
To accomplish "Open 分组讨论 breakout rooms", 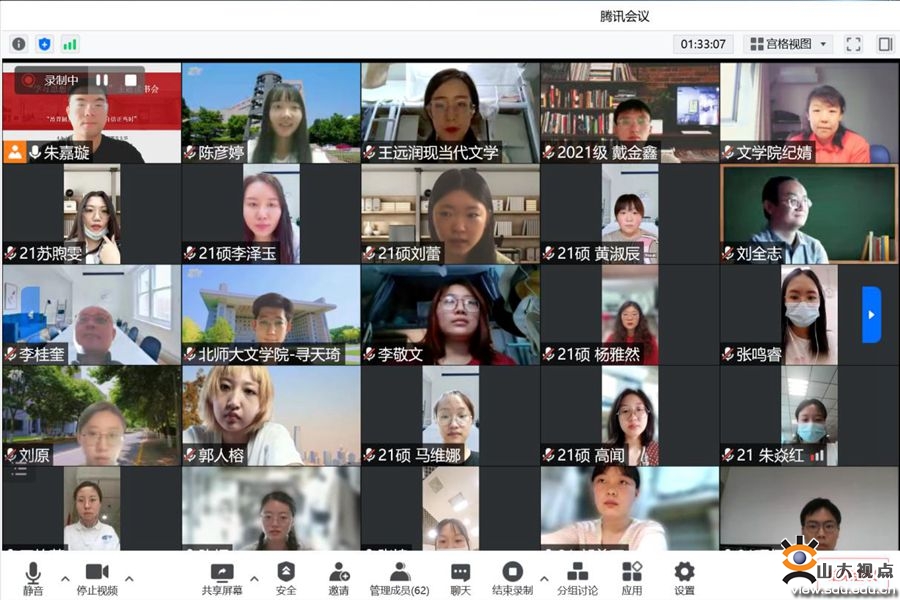I will [577, 578].
